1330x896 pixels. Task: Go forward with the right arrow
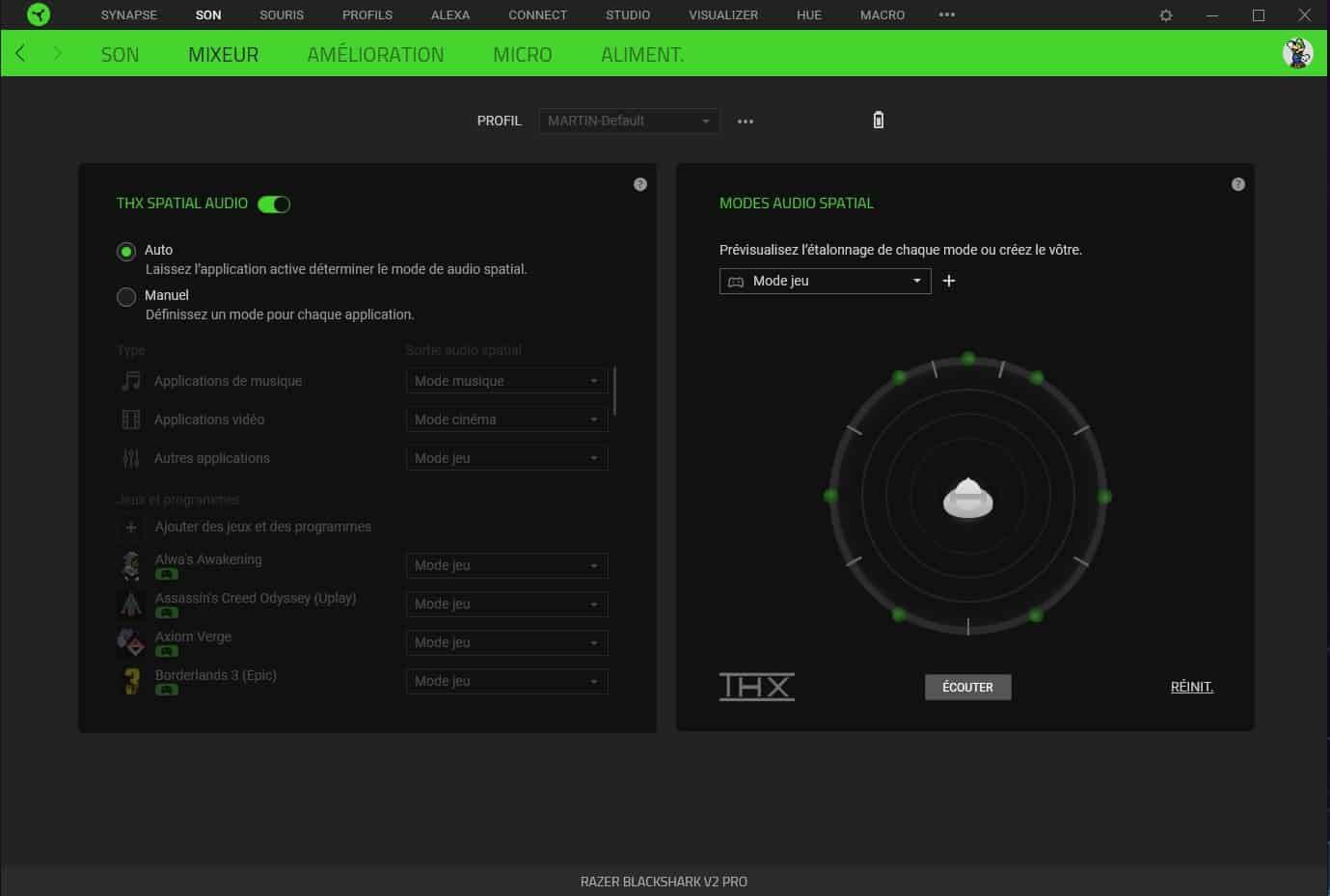coord(57,53)
